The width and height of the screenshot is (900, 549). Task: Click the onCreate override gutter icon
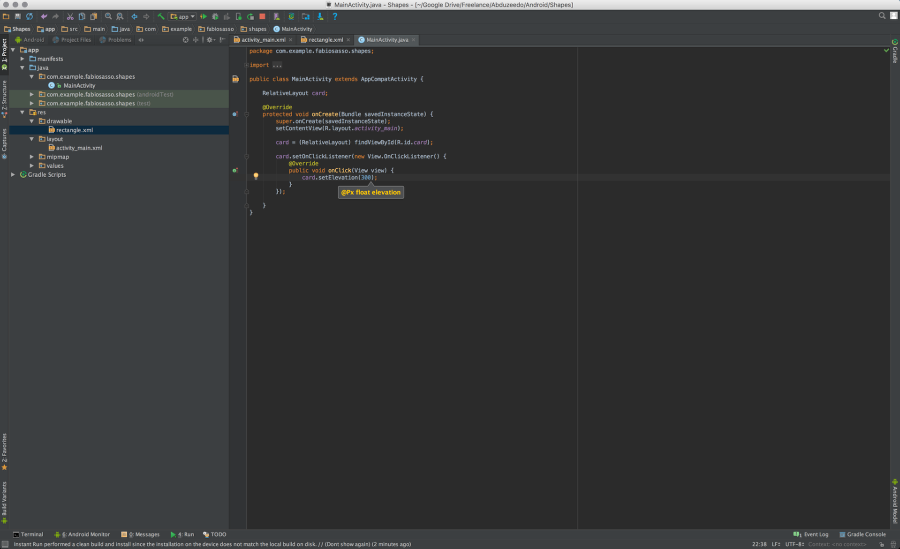pyautogui.click(x=235, y=114)
